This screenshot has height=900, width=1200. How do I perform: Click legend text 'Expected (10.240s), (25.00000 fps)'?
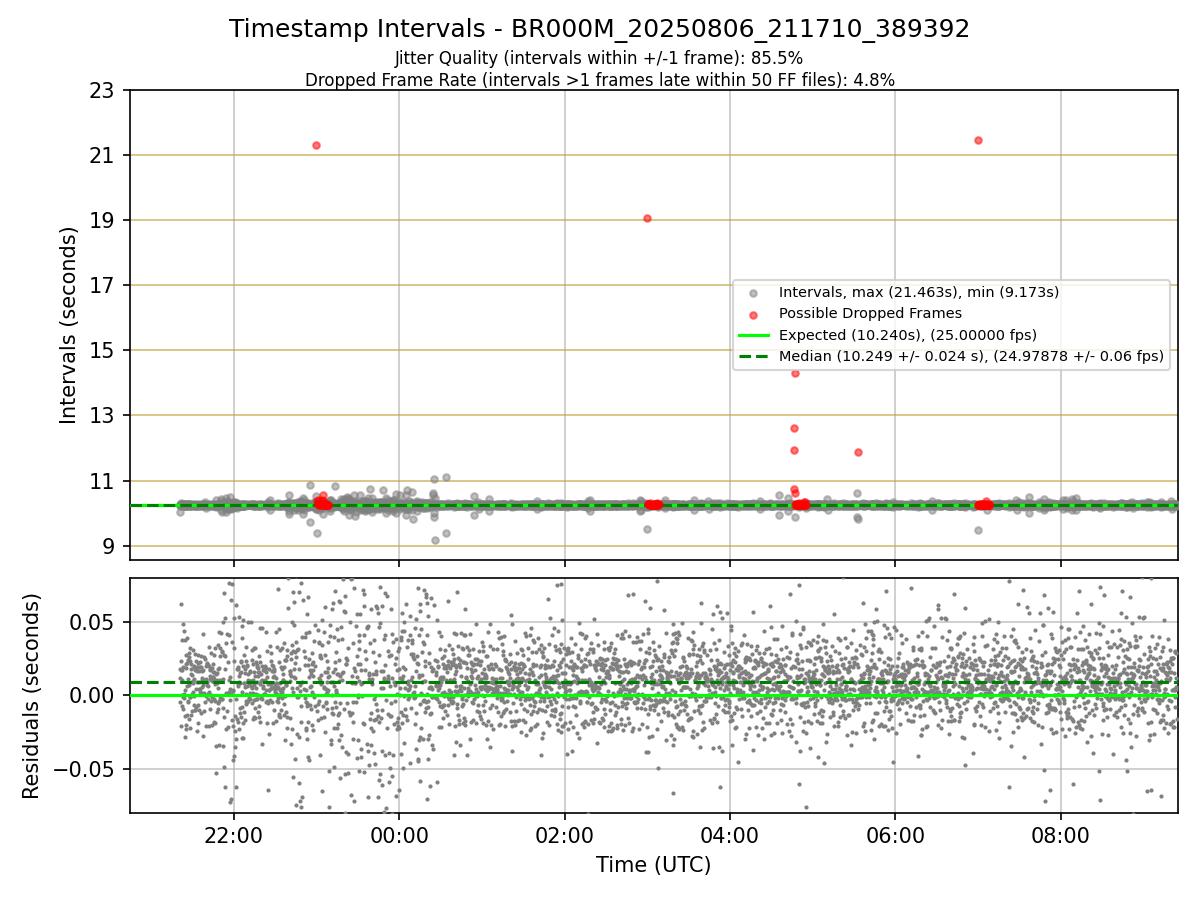(x=908, y=335)
